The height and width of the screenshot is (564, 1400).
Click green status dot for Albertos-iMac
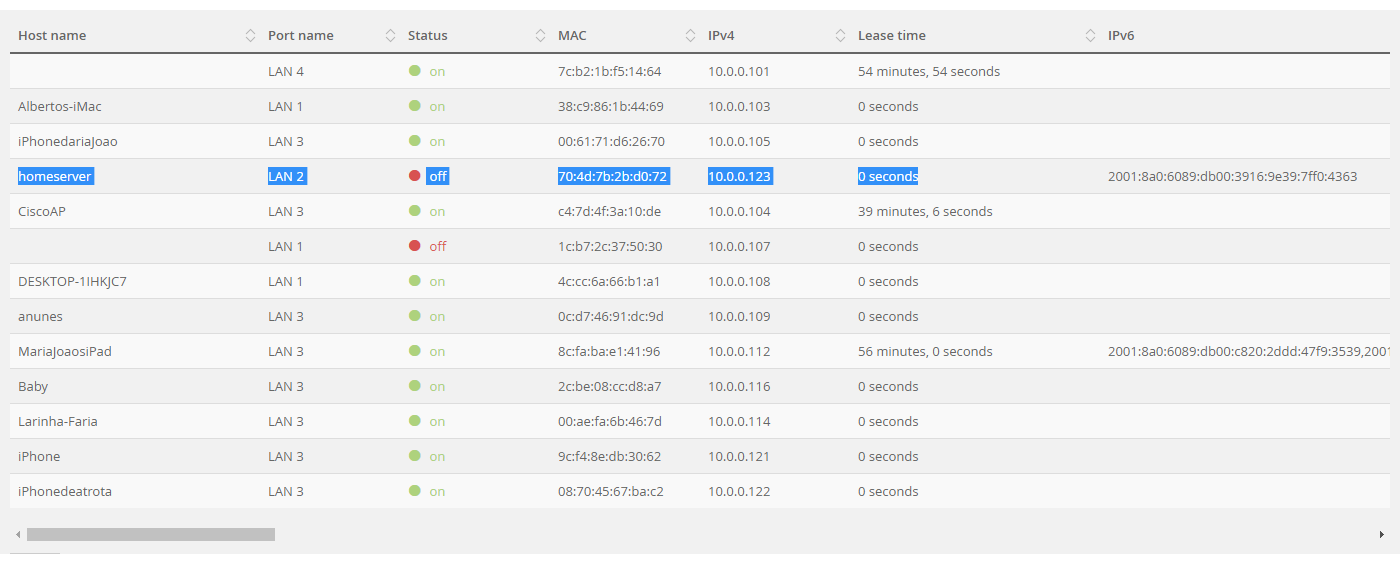(414, 106)
